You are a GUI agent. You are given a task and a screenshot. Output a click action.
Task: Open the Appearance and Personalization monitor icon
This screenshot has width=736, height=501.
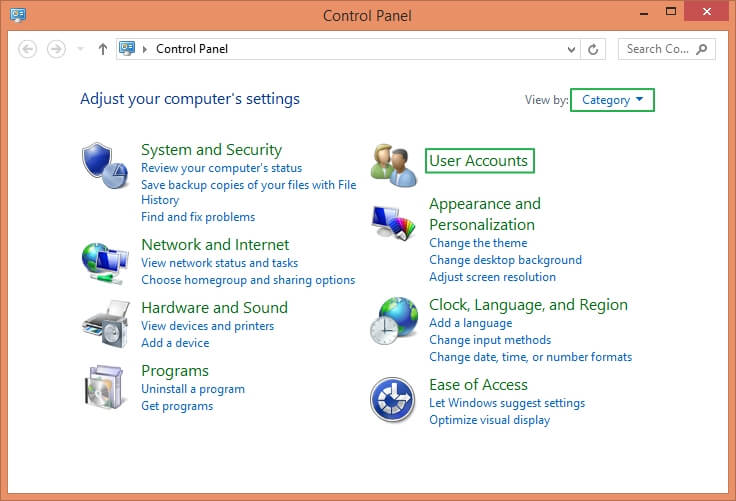point(393,223)
